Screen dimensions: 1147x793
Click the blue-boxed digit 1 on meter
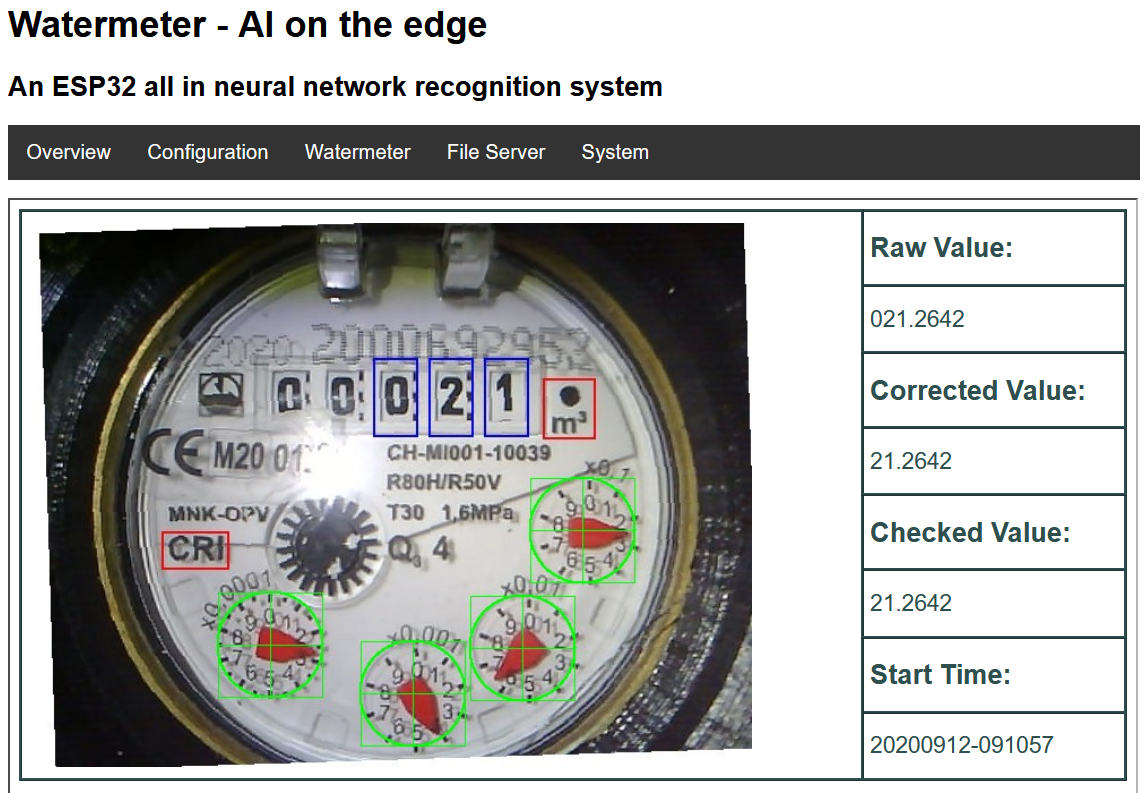pyautogui.click(x=506, y=397)
